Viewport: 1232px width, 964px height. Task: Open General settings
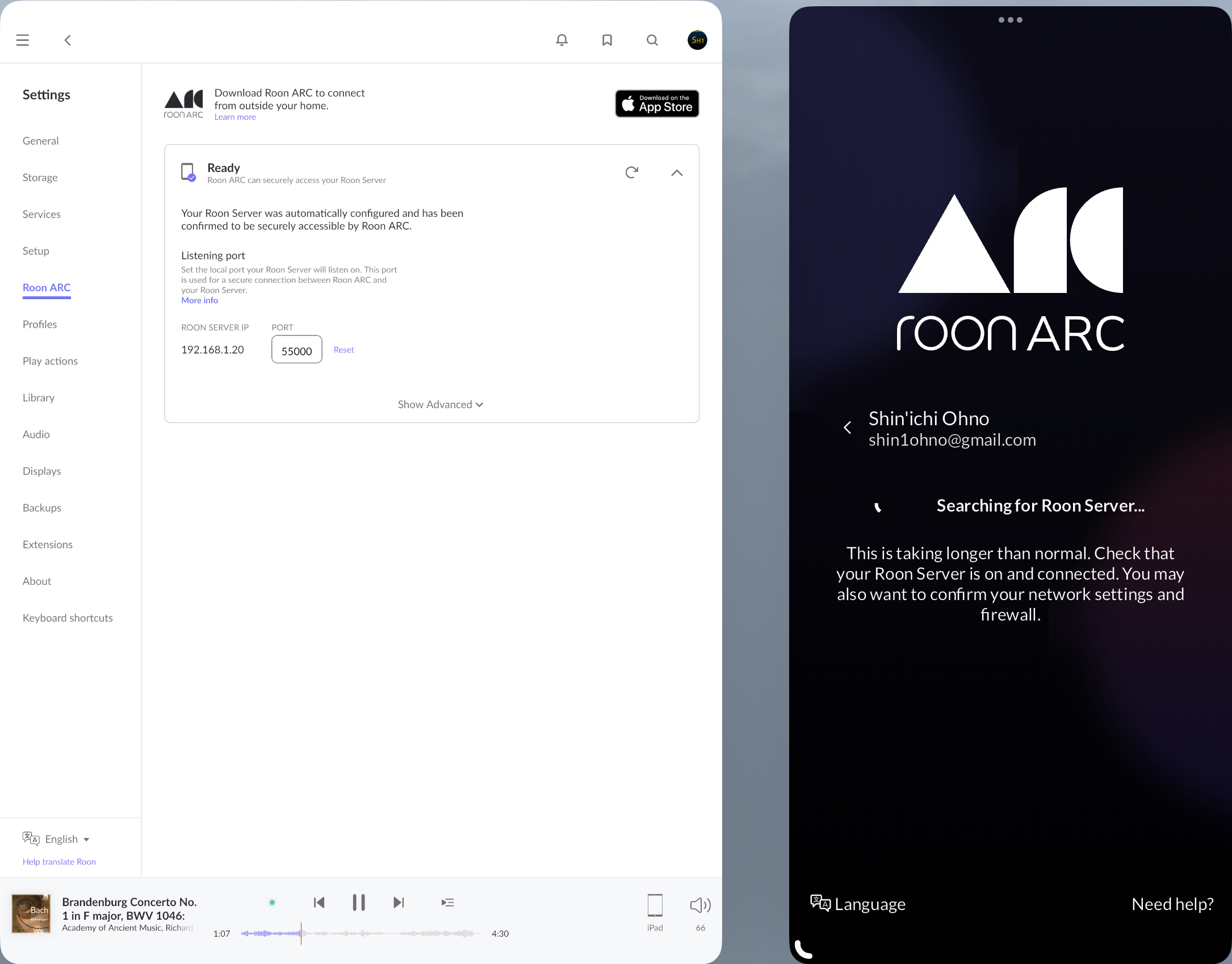click(40, 141)
